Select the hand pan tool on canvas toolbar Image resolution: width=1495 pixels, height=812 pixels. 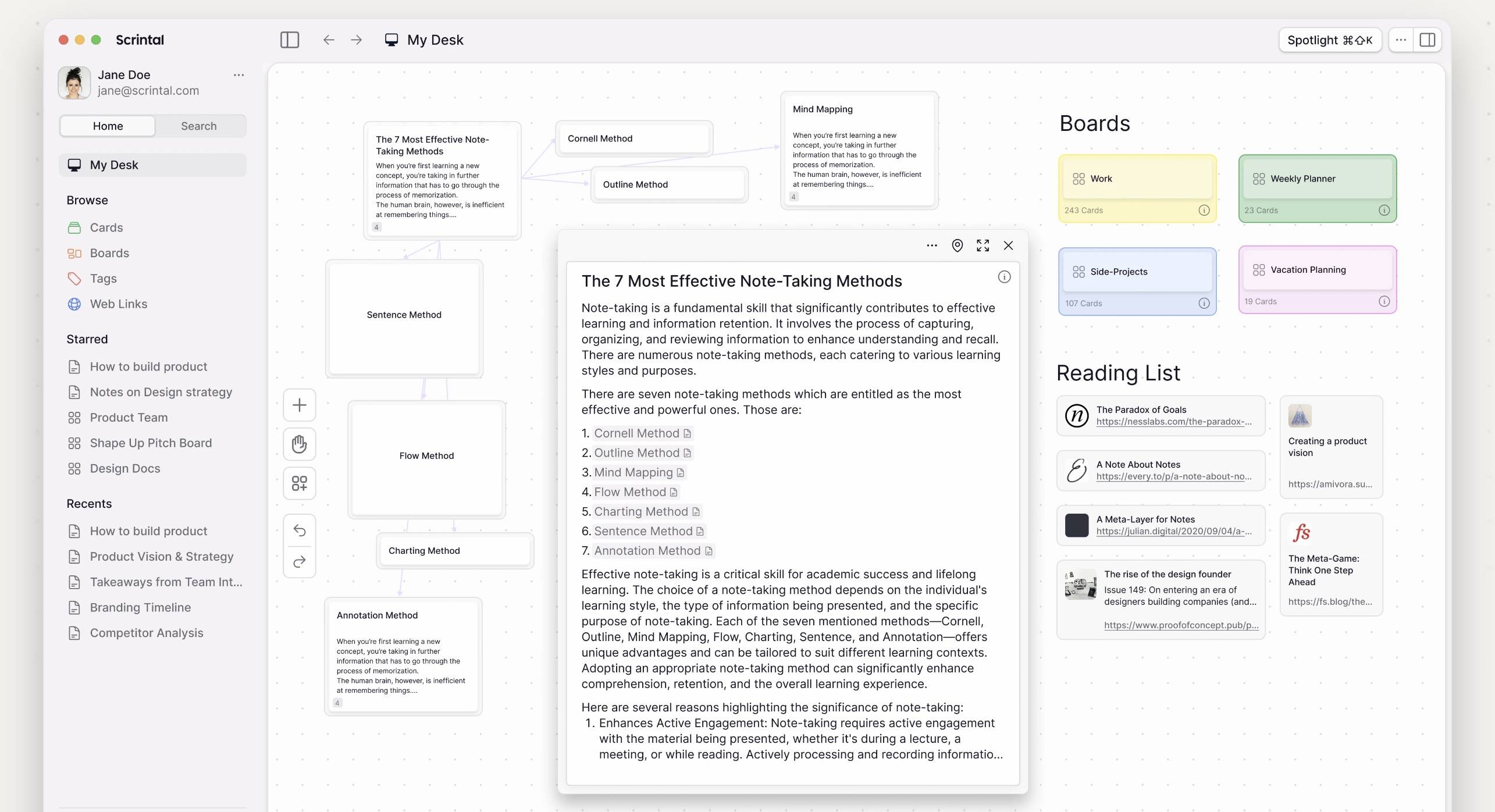tap(299, 444)
